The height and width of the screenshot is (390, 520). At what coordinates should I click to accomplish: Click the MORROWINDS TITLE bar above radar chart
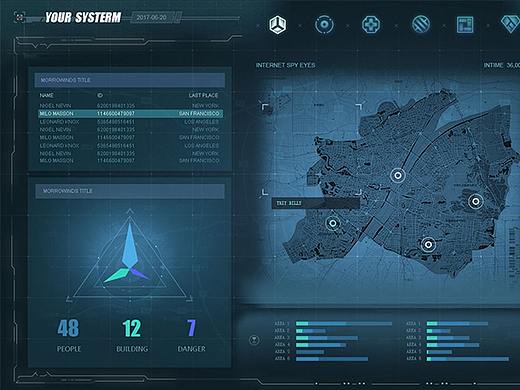coord(130,191)
